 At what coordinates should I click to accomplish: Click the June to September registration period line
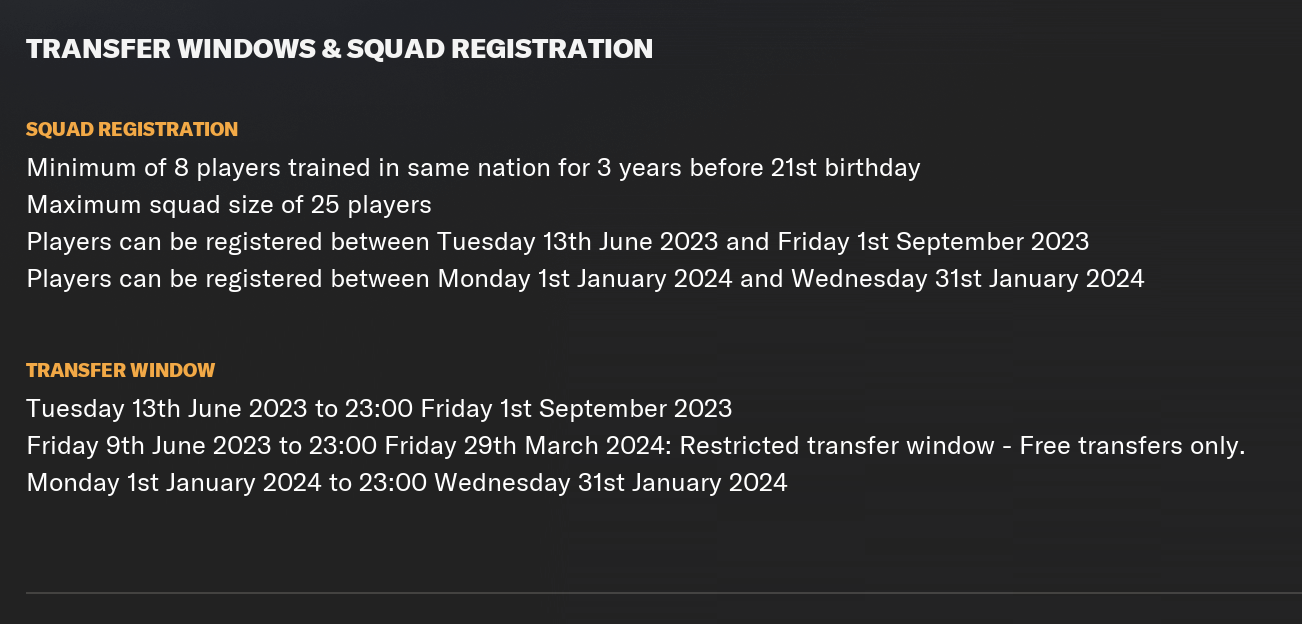558,241
